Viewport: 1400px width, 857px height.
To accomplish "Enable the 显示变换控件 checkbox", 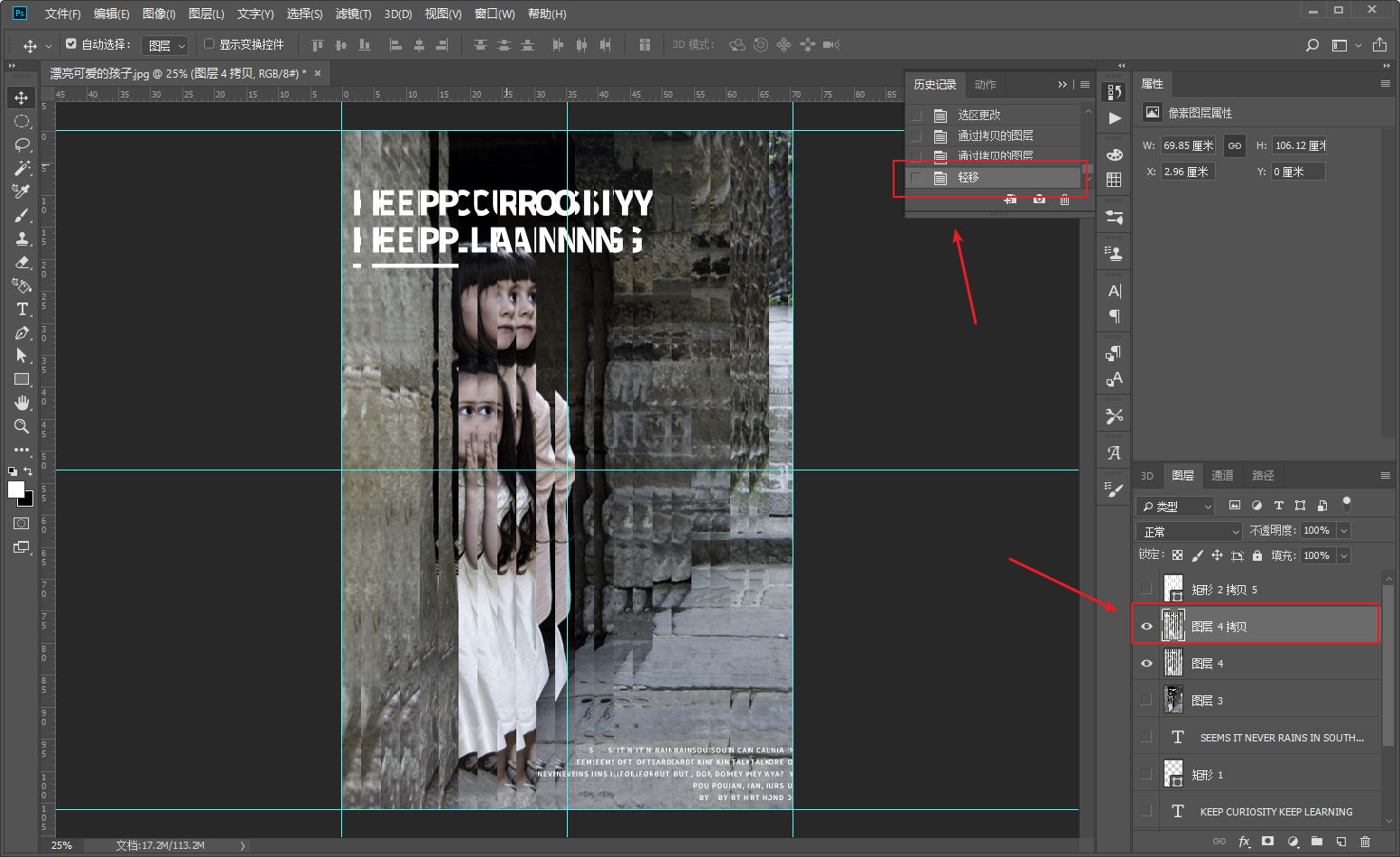I will pyautogui.click(x=209, y=43).
